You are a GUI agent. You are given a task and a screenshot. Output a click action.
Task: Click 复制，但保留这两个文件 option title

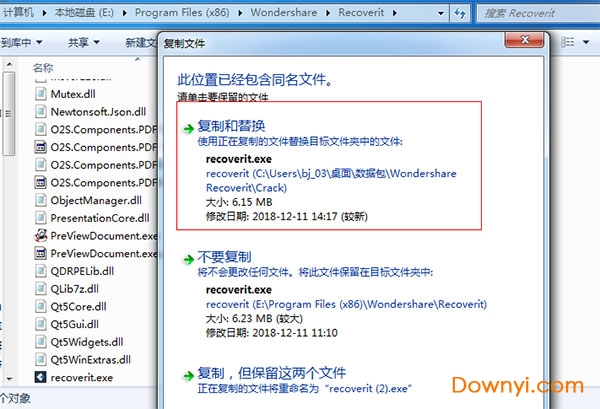[272, 373]
